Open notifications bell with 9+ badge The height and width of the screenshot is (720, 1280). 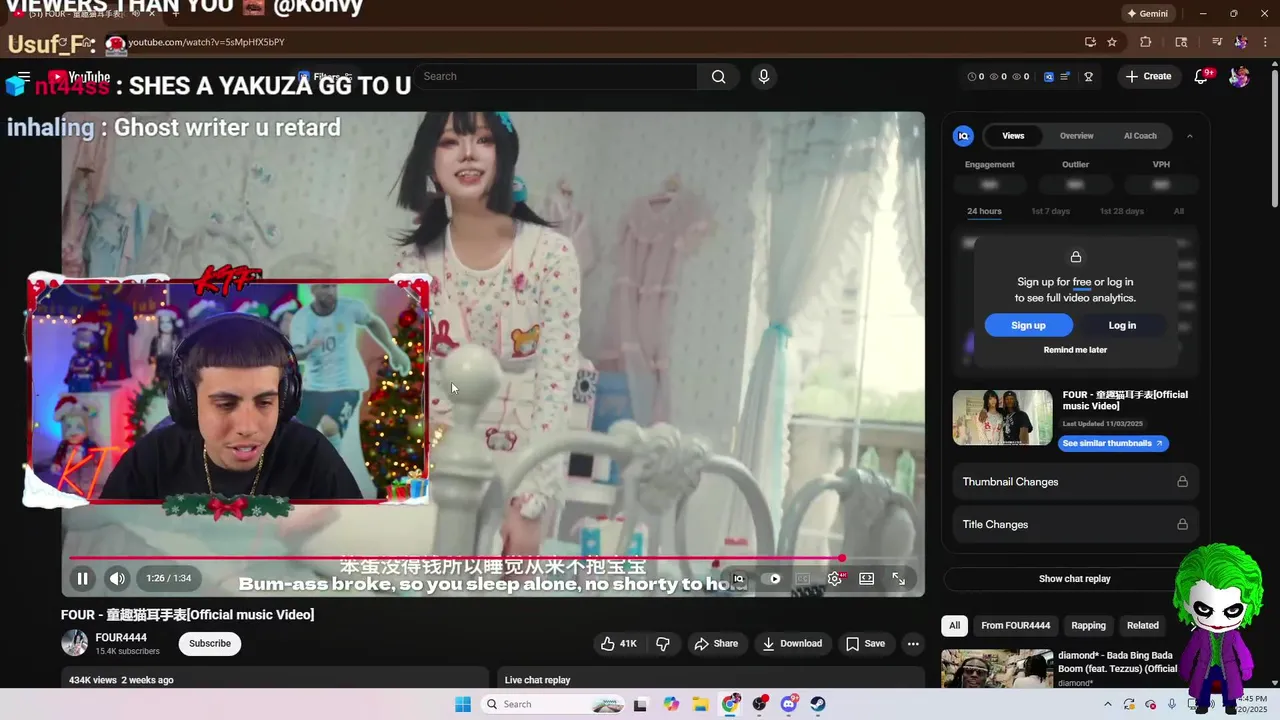(1202, 77)
